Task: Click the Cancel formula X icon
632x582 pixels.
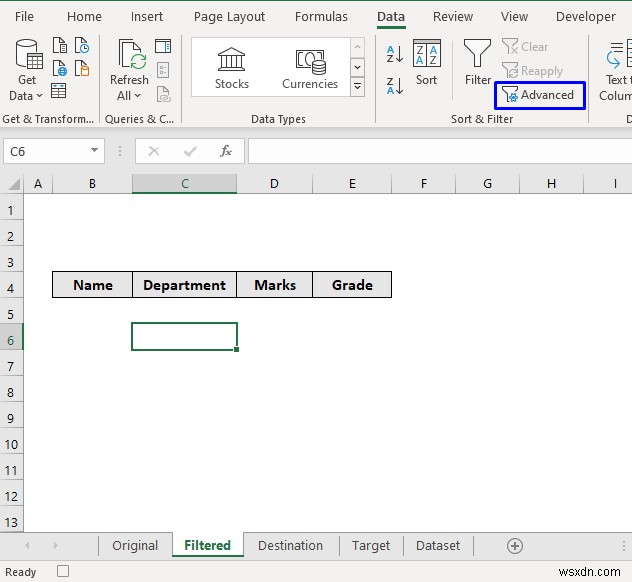Action: pos(154,151)
